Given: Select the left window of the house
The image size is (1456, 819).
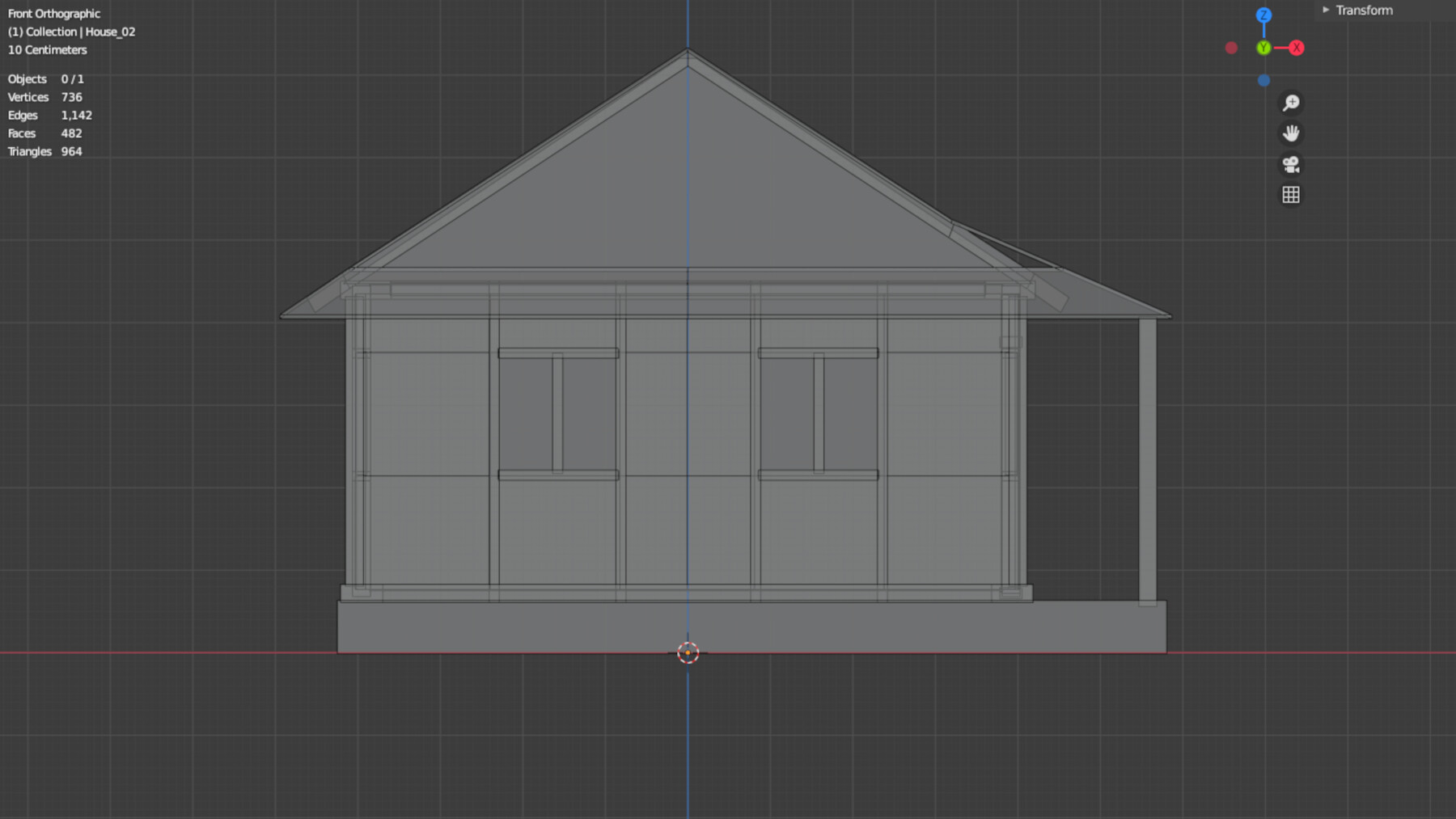Looking at the screenshot, I should tap(558, 412).
